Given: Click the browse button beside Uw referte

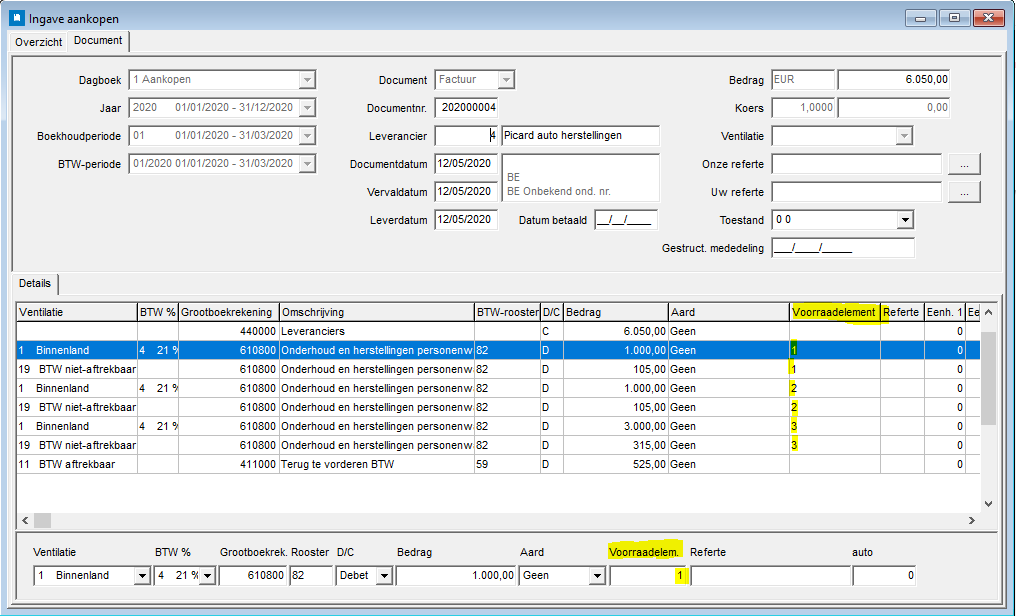Looking at the screenshot, I should (964, 192).
